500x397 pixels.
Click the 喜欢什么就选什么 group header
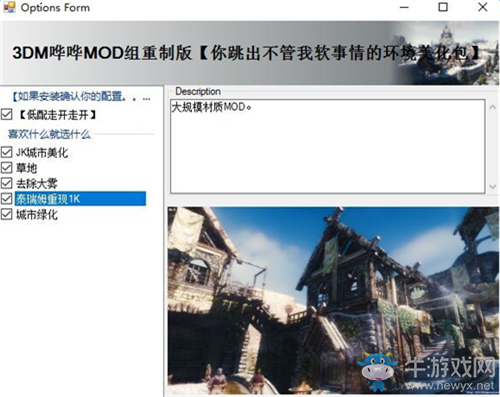tap(49, 134)
